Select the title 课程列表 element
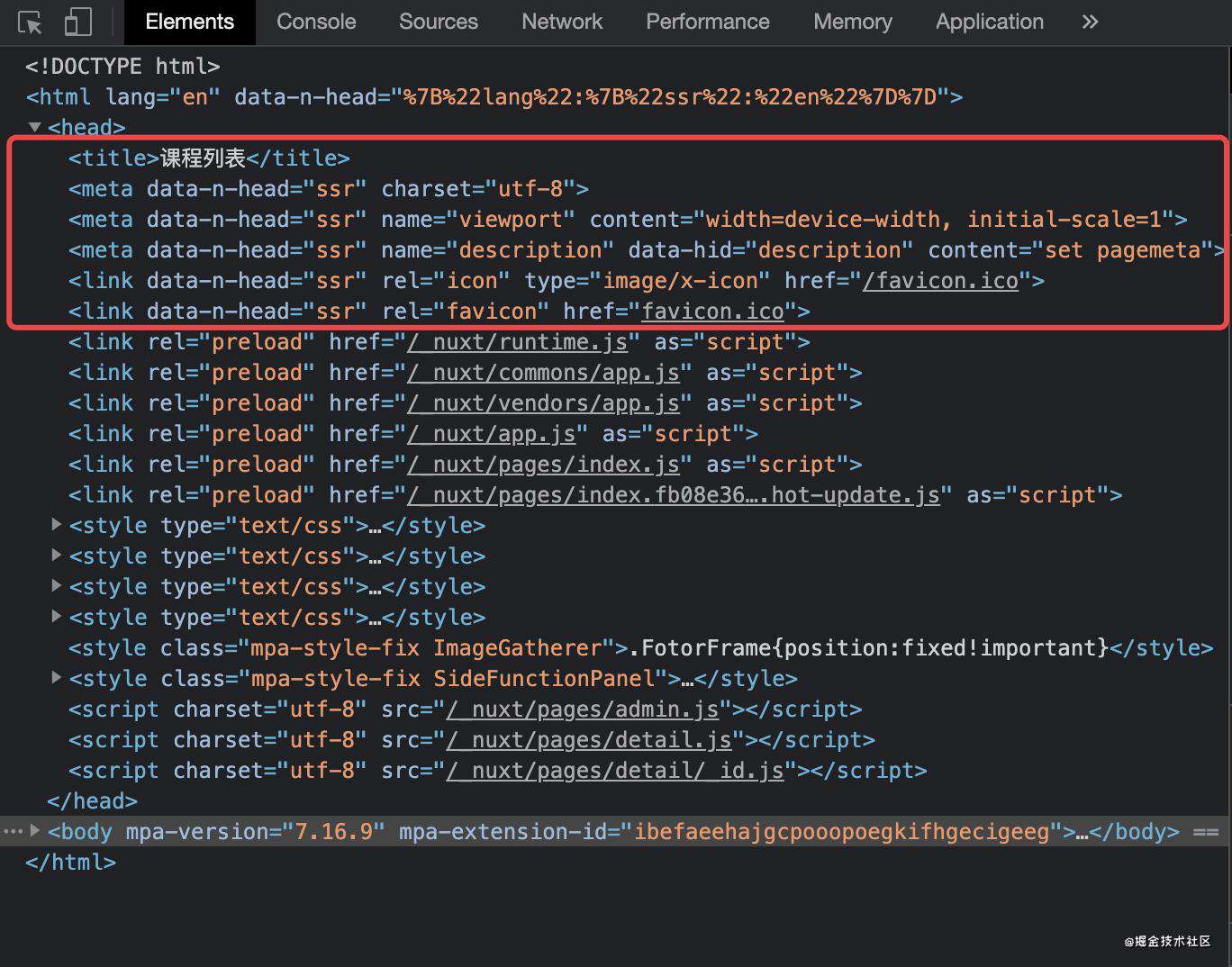The width and height of the screenshot is (1232, 967). (209, 158)
